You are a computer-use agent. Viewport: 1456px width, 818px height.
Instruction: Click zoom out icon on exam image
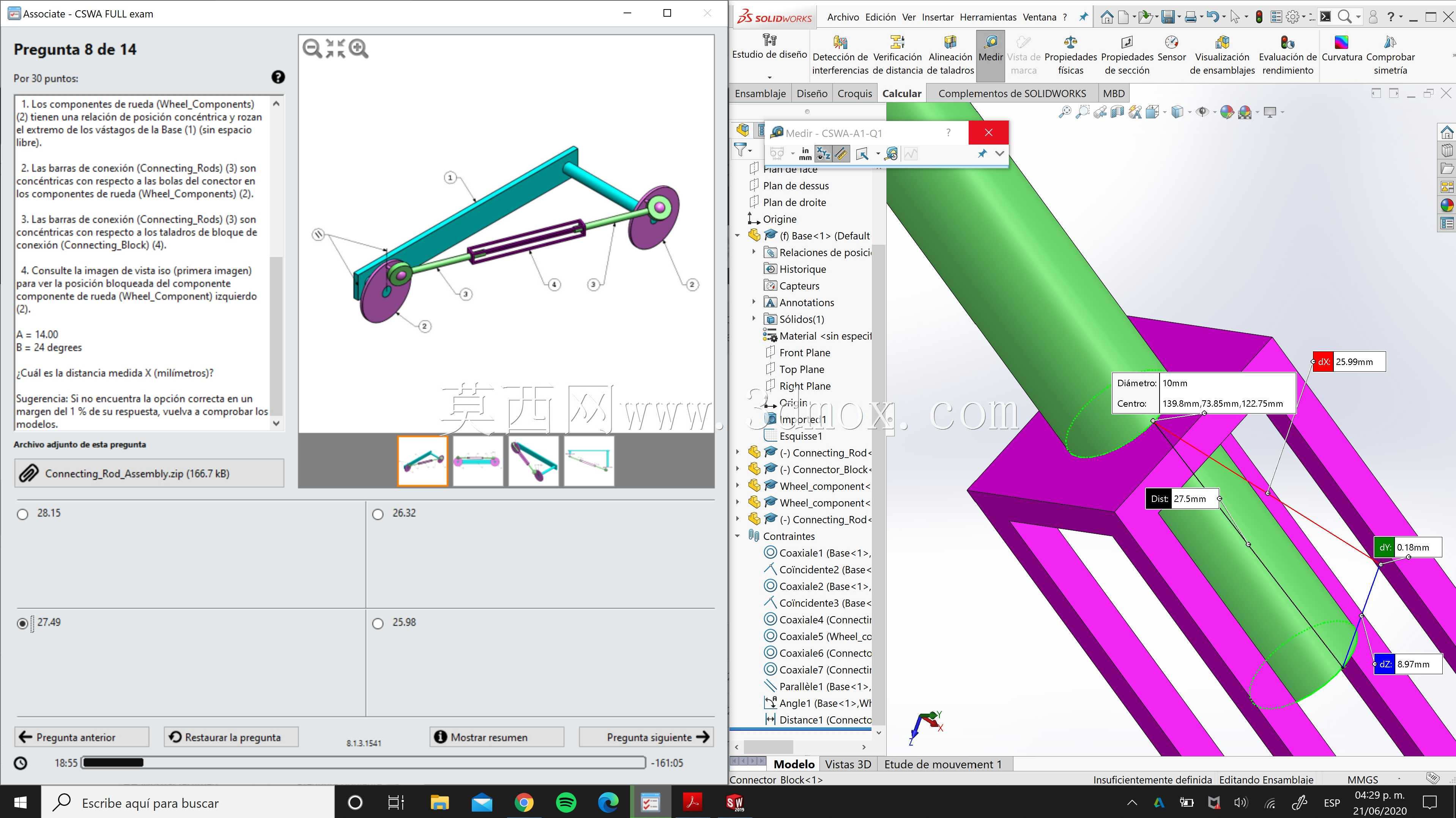tap(312, 49)
